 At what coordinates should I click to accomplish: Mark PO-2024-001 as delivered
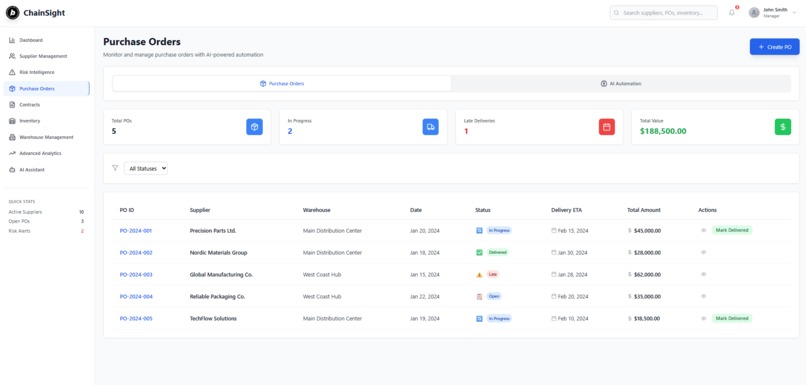[732, 230]
